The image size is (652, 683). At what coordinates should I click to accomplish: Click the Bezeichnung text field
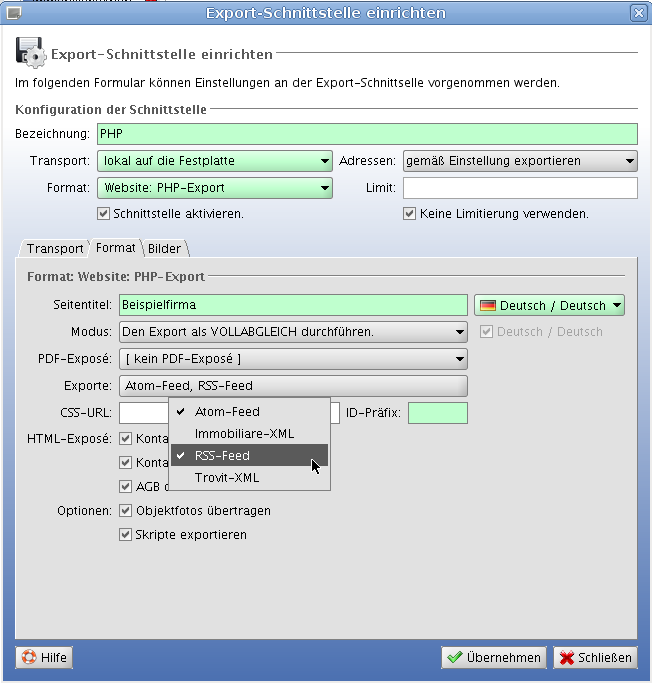[x=366, y=134]
